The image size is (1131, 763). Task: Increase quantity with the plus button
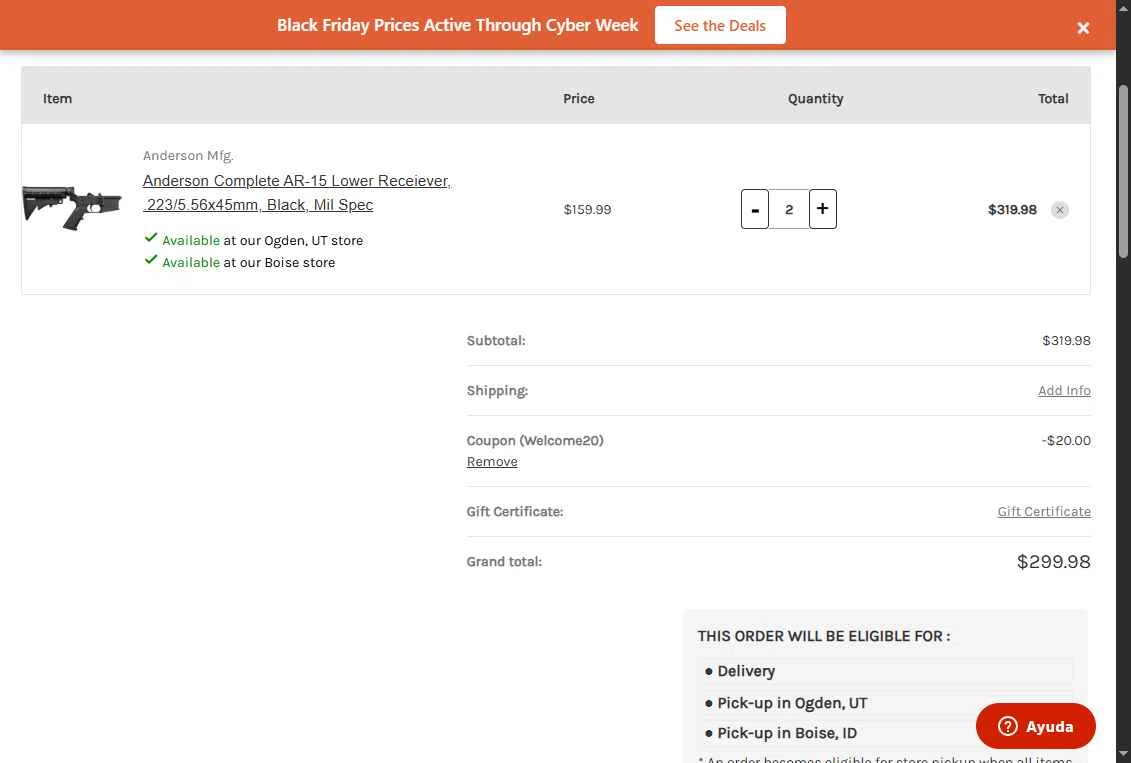822,209
